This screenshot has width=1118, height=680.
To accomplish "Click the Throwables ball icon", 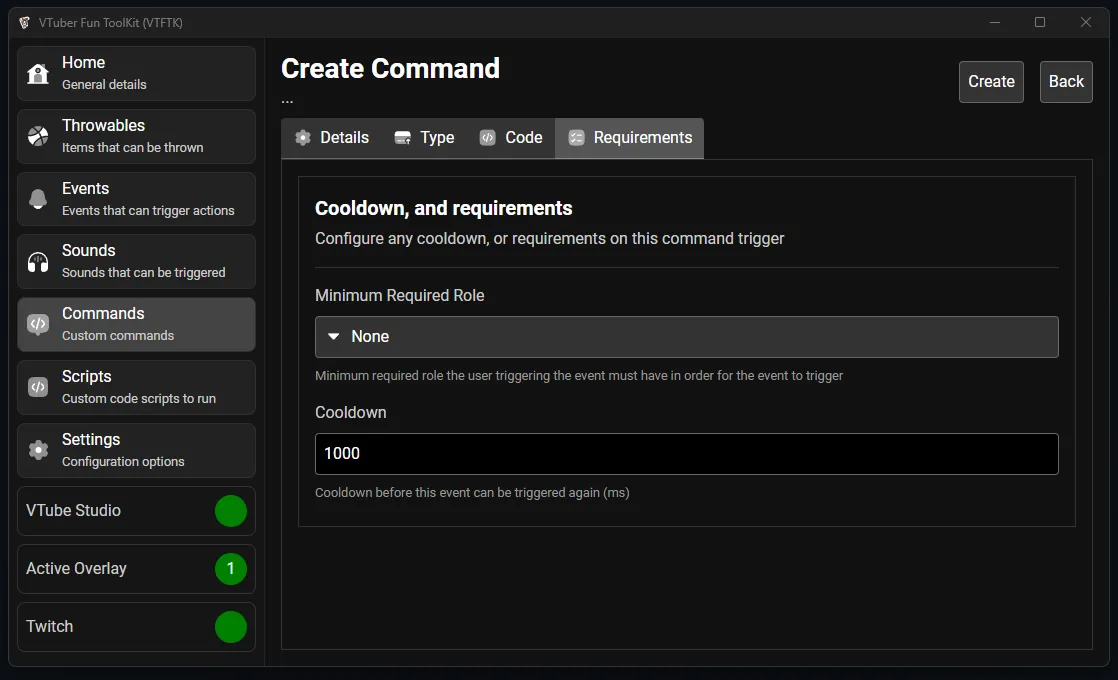I will click(x=38, y=136).
